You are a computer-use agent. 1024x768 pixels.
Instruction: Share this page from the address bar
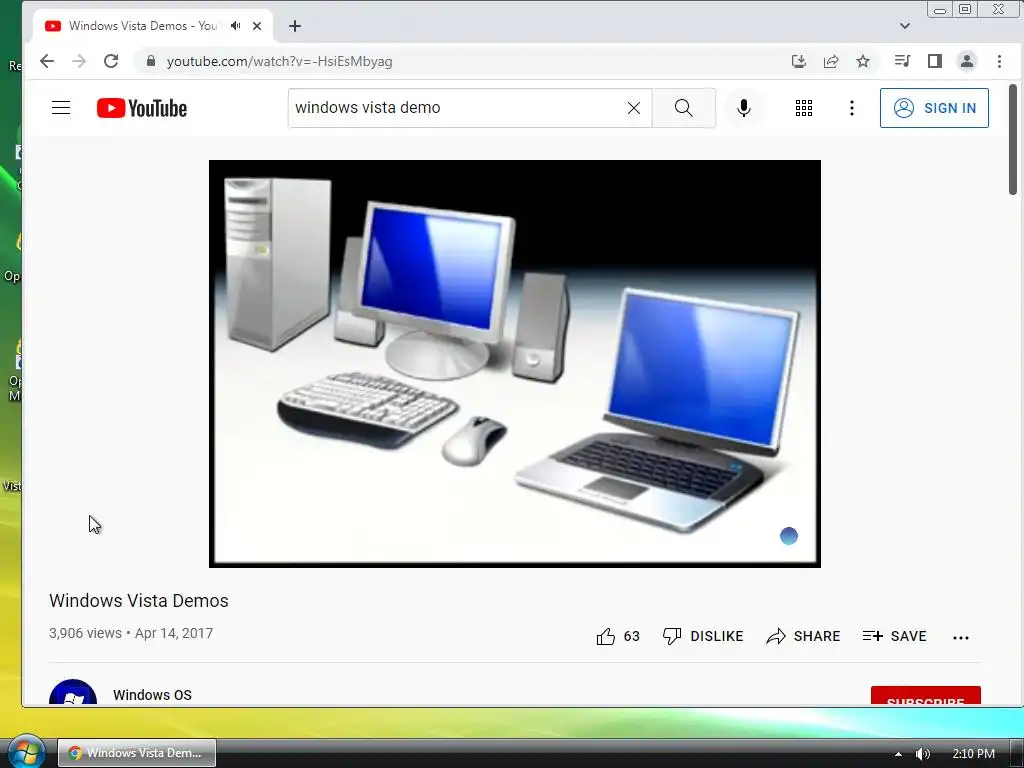tap(831, 61)
